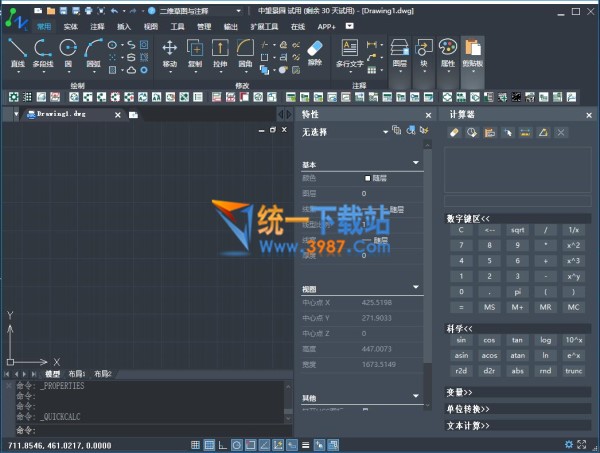Select the 圆弧 arc tool
600x453 pixels.
(93, 53)
